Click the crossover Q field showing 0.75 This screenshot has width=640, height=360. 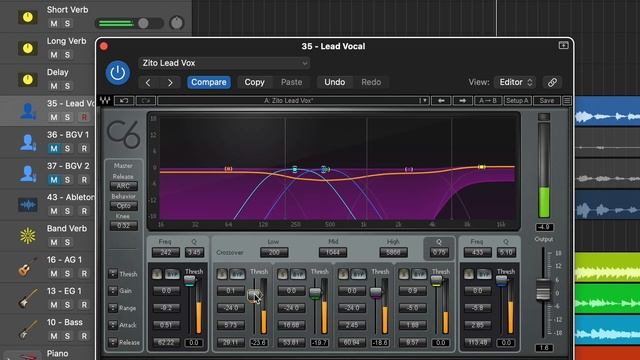[439, 253]
